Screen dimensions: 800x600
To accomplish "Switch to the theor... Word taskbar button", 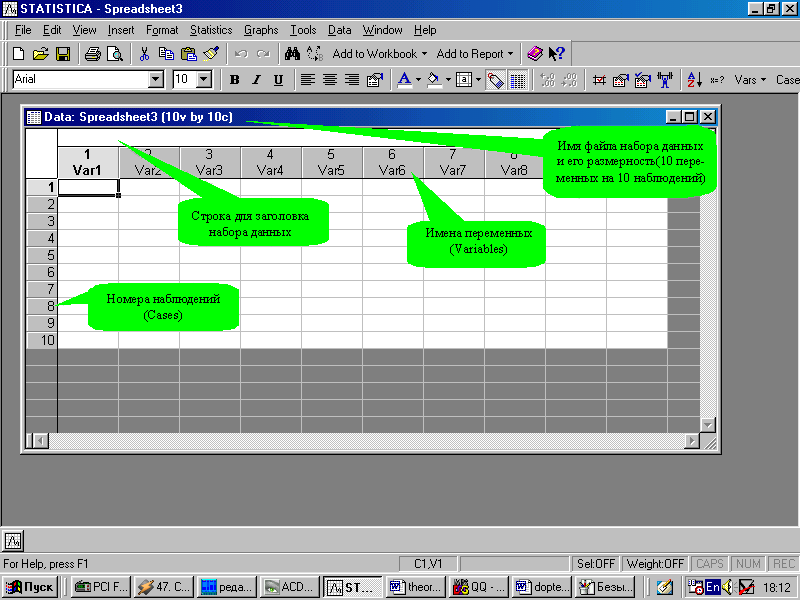I will (416, 587).
